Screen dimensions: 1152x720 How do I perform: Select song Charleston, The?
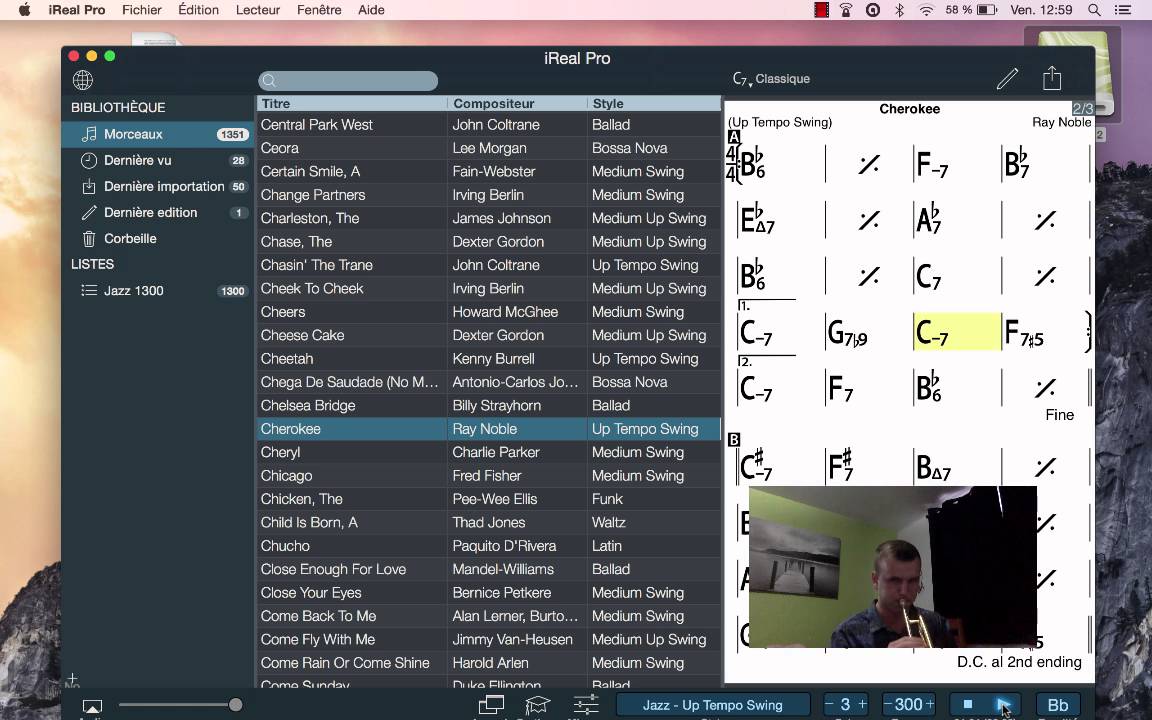pyautogui.click(x=489, y=218)
